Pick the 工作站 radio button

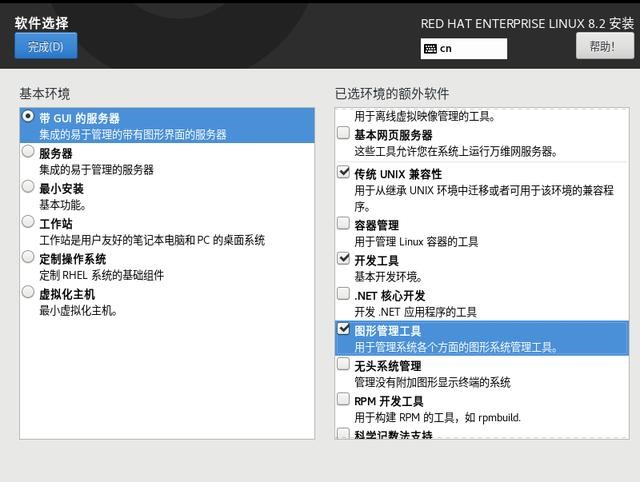(28, 222)
